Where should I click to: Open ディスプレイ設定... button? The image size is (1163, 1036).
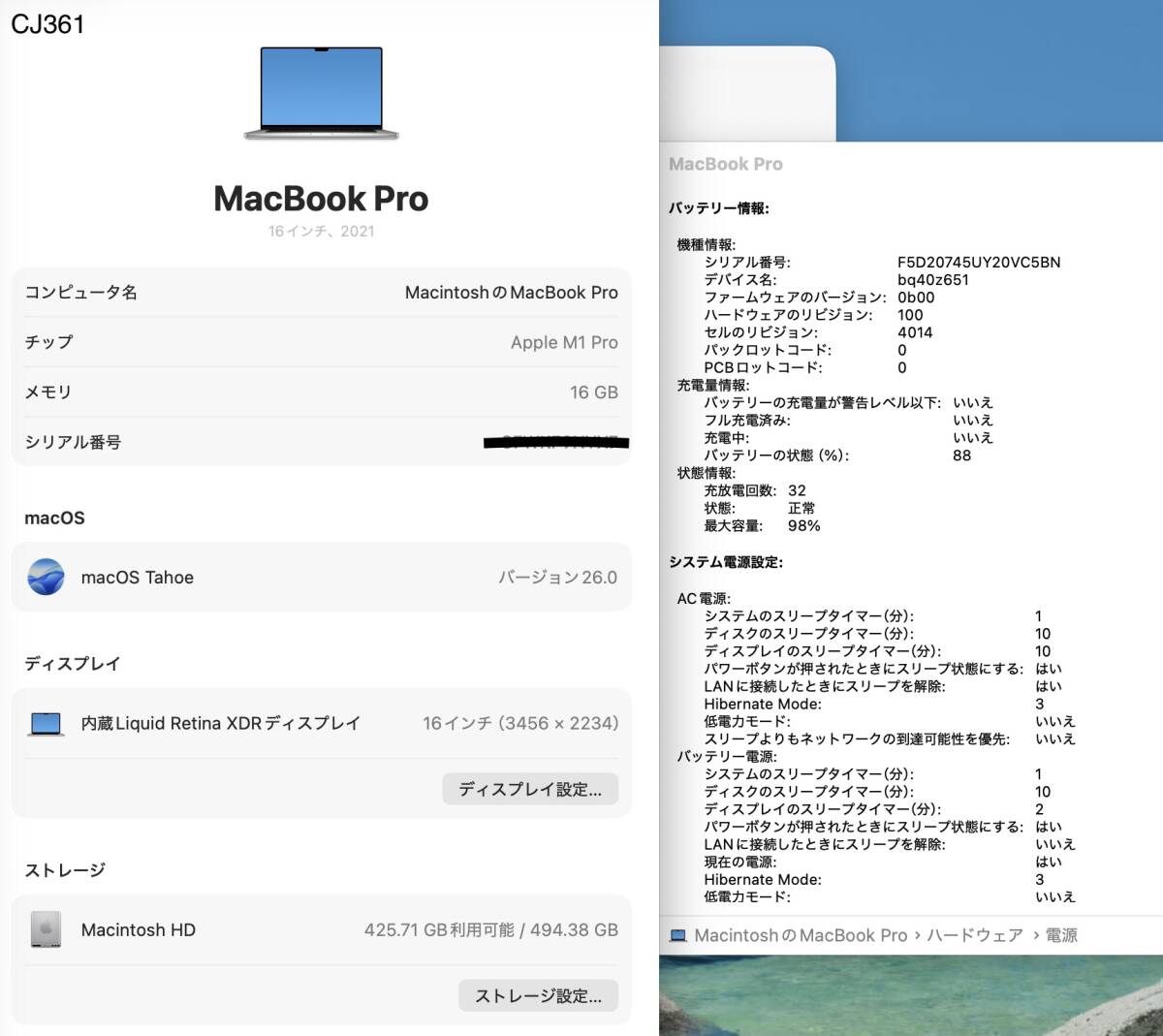point(530,789)
